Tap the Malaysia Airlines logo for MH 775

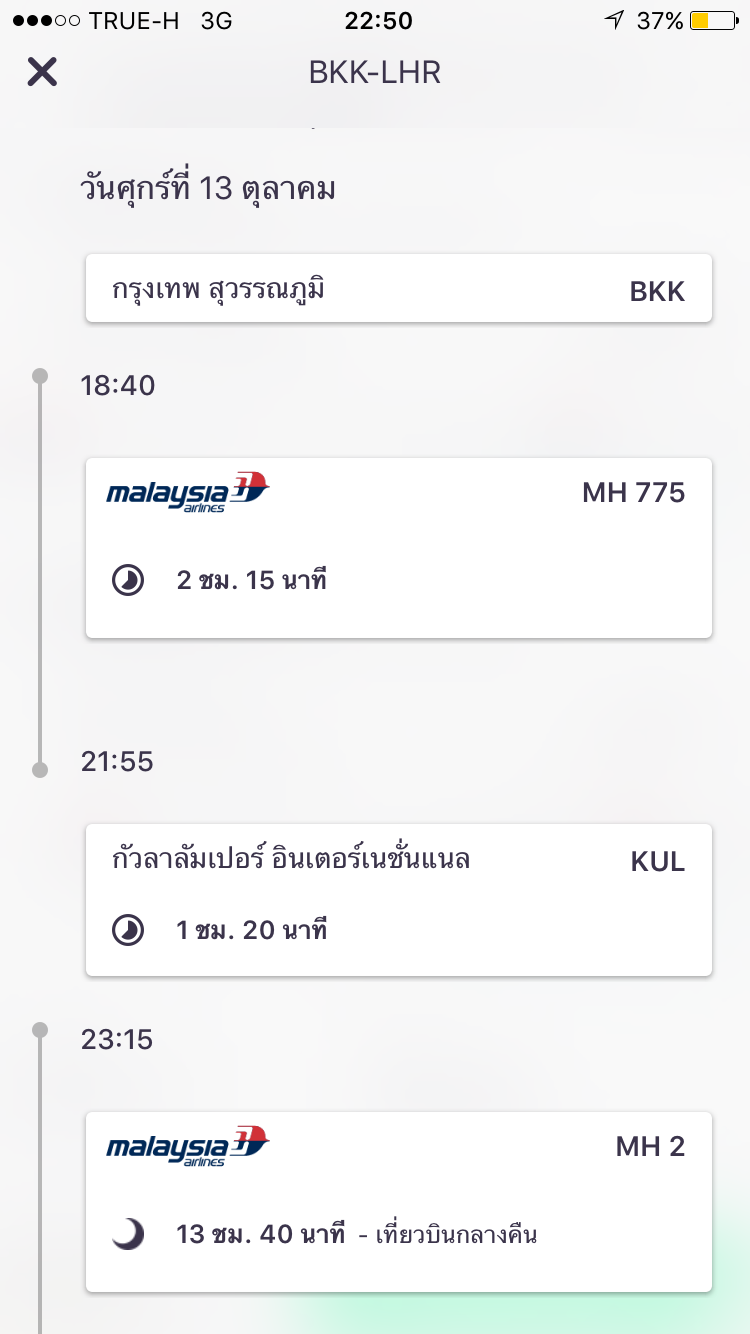188,492
